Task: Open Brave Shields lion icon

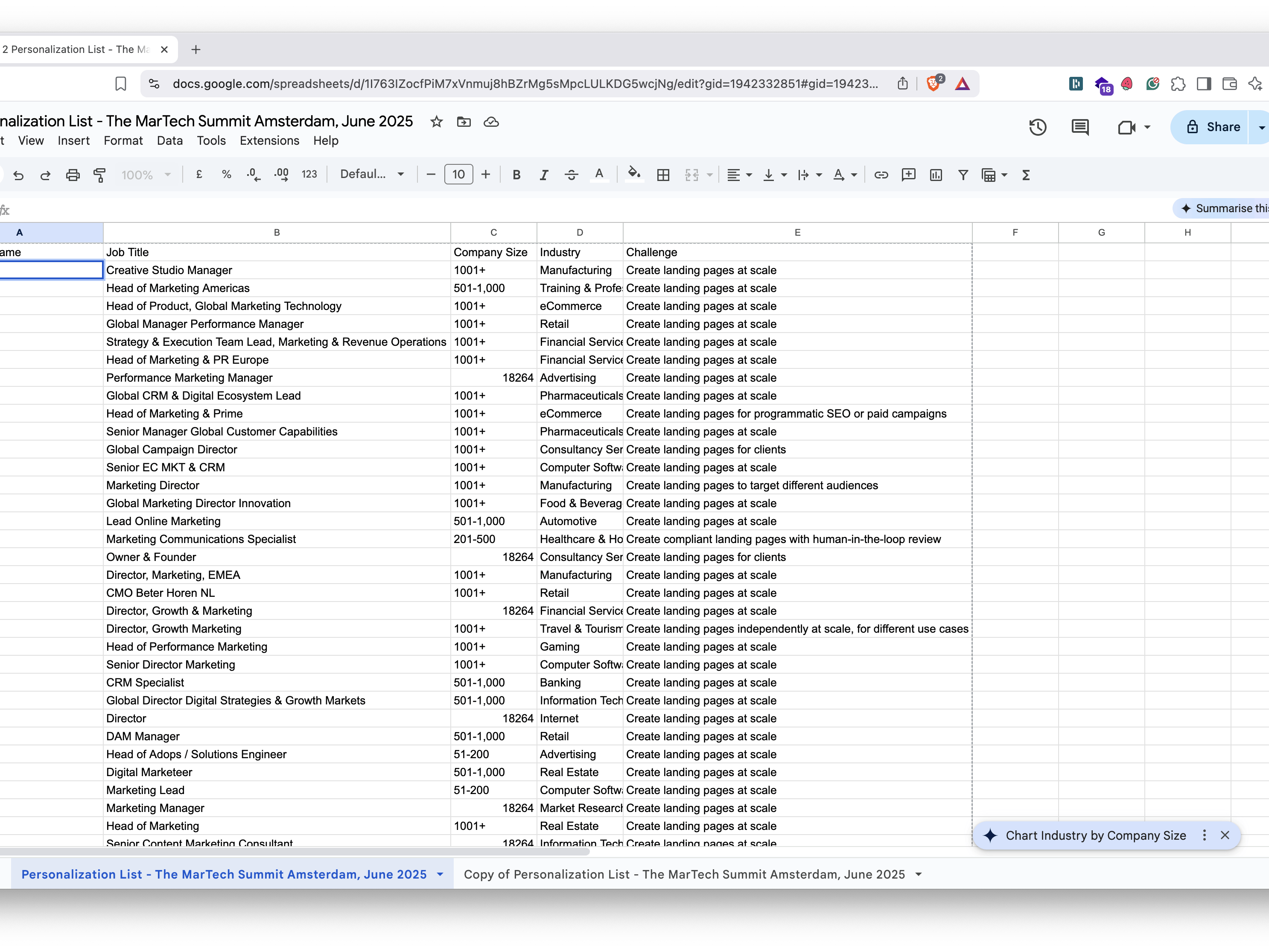Action: point(934,83)
